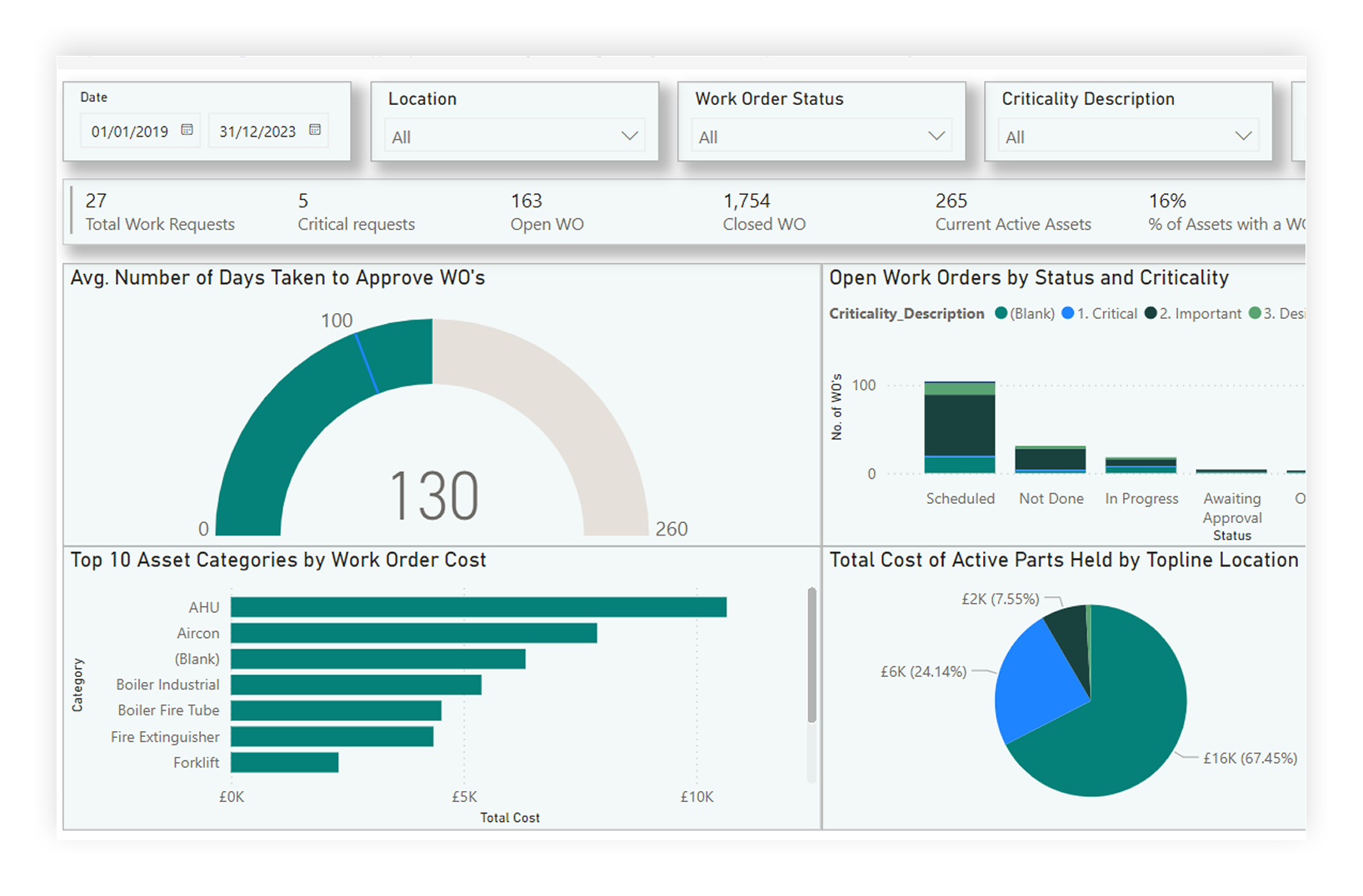
Task: Click the (Blank) legend color marker
Action: [x=1001, y=313]
